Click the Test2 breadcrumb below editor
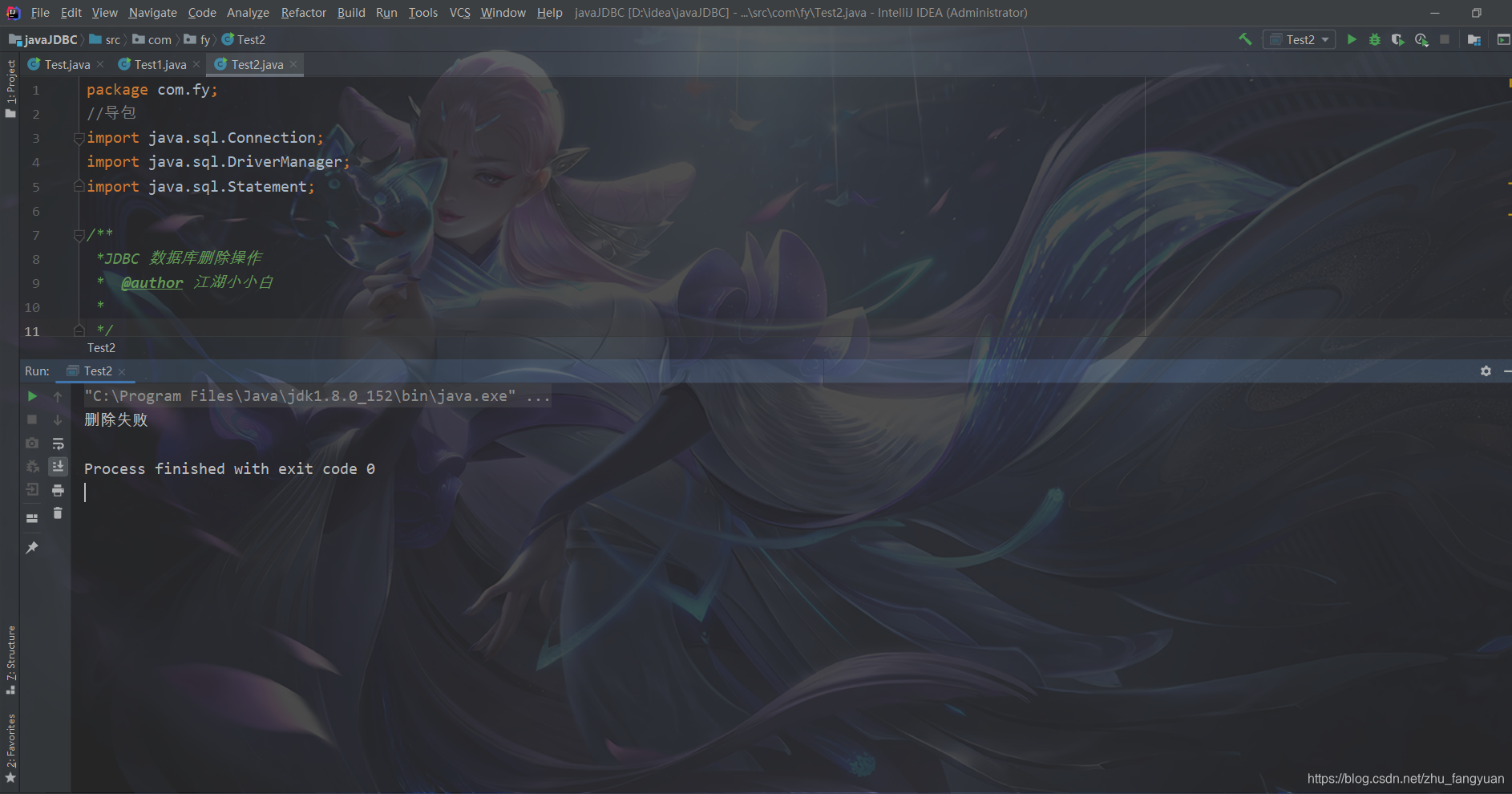1512x794 pixels. (x=101, y=348)
